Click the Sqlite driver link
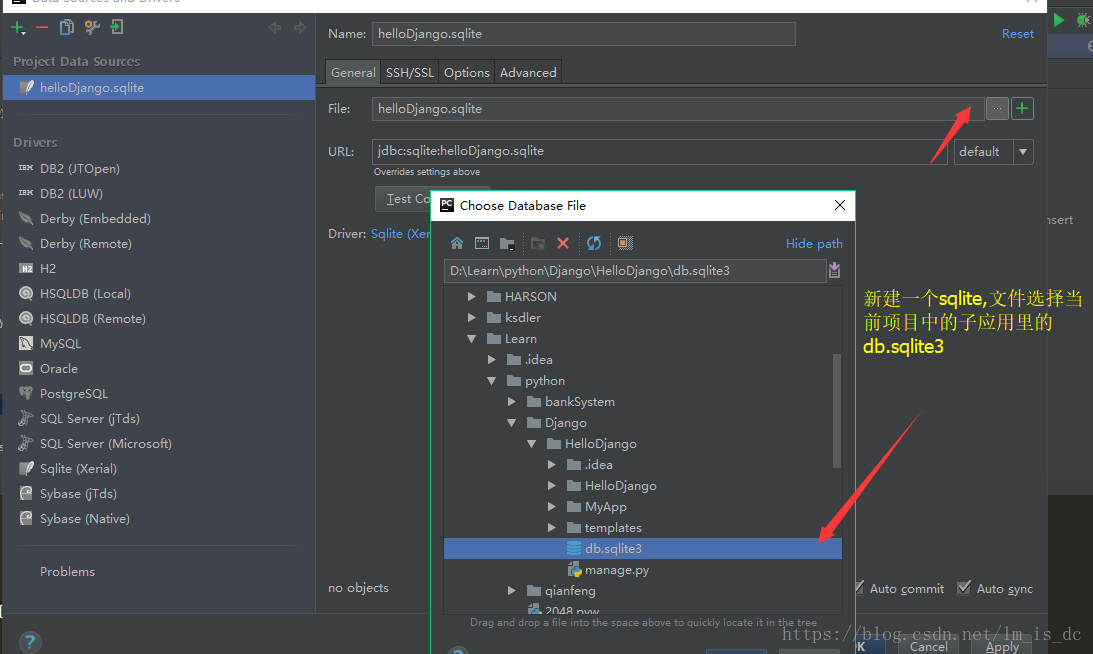 (x=400, y=234)
